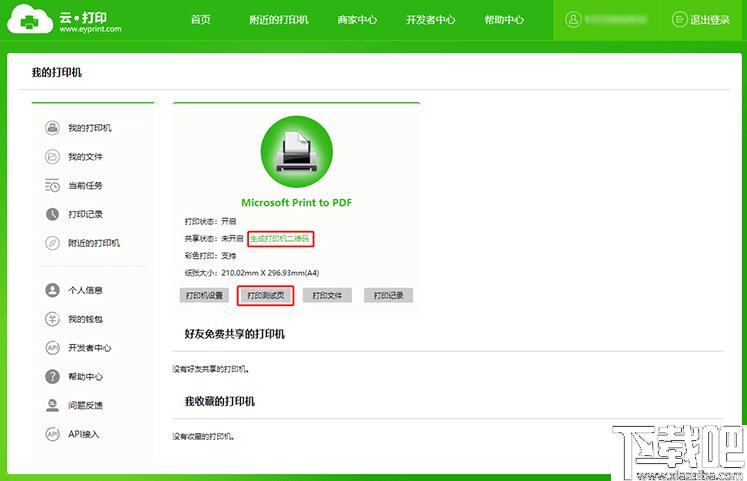The image size is (747, 481).
Task: Open 我的钱包 in the sidebar
Action: 85,319
